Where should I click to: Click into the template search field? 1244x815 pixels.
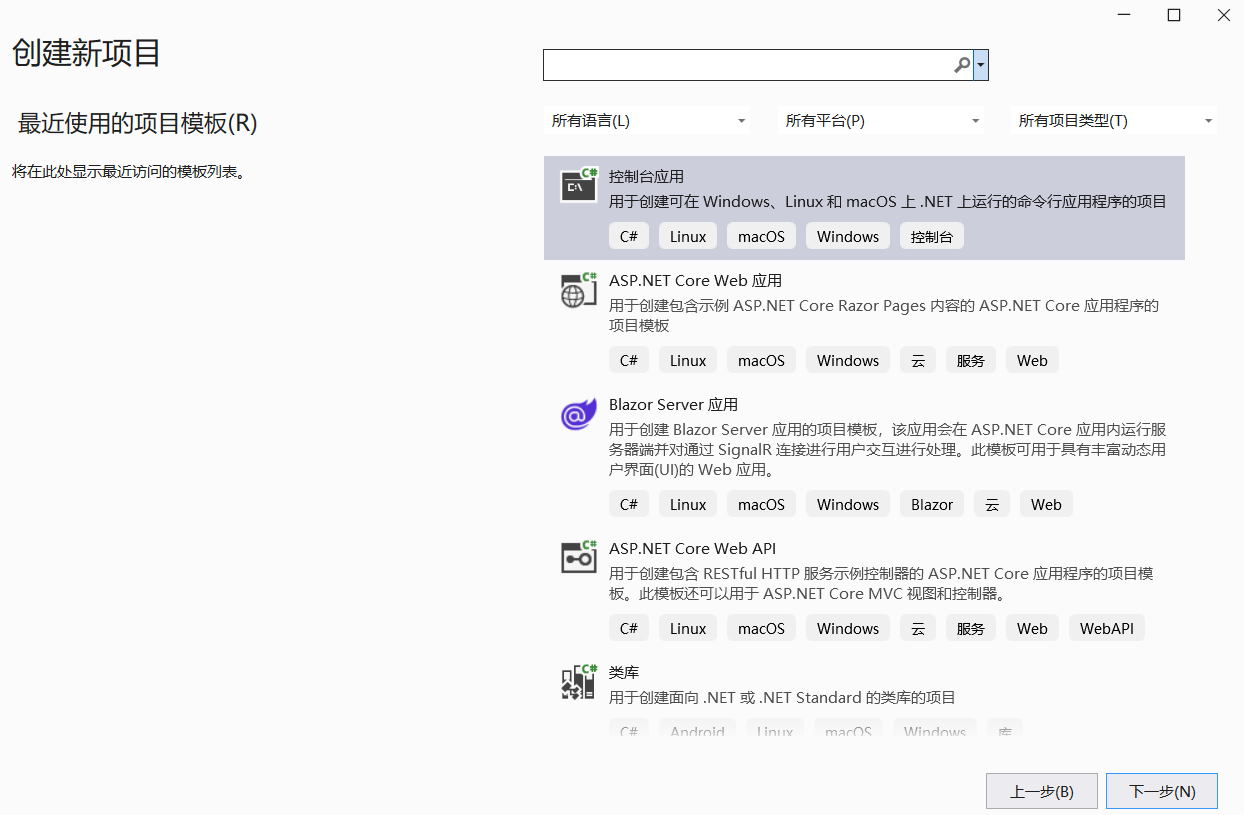[748, 65]
